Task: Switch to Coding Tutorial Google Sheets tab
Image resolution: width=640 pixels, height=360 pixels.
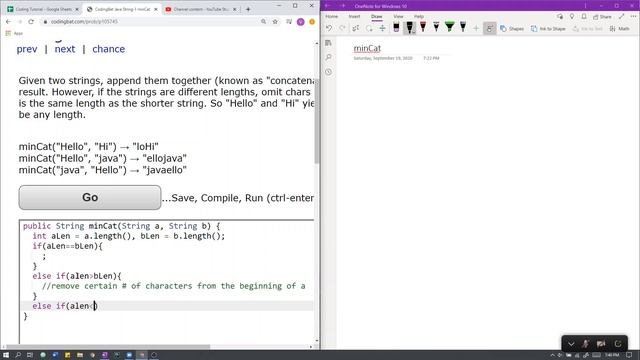Action: pyautogui.click(x=43, y=9)
